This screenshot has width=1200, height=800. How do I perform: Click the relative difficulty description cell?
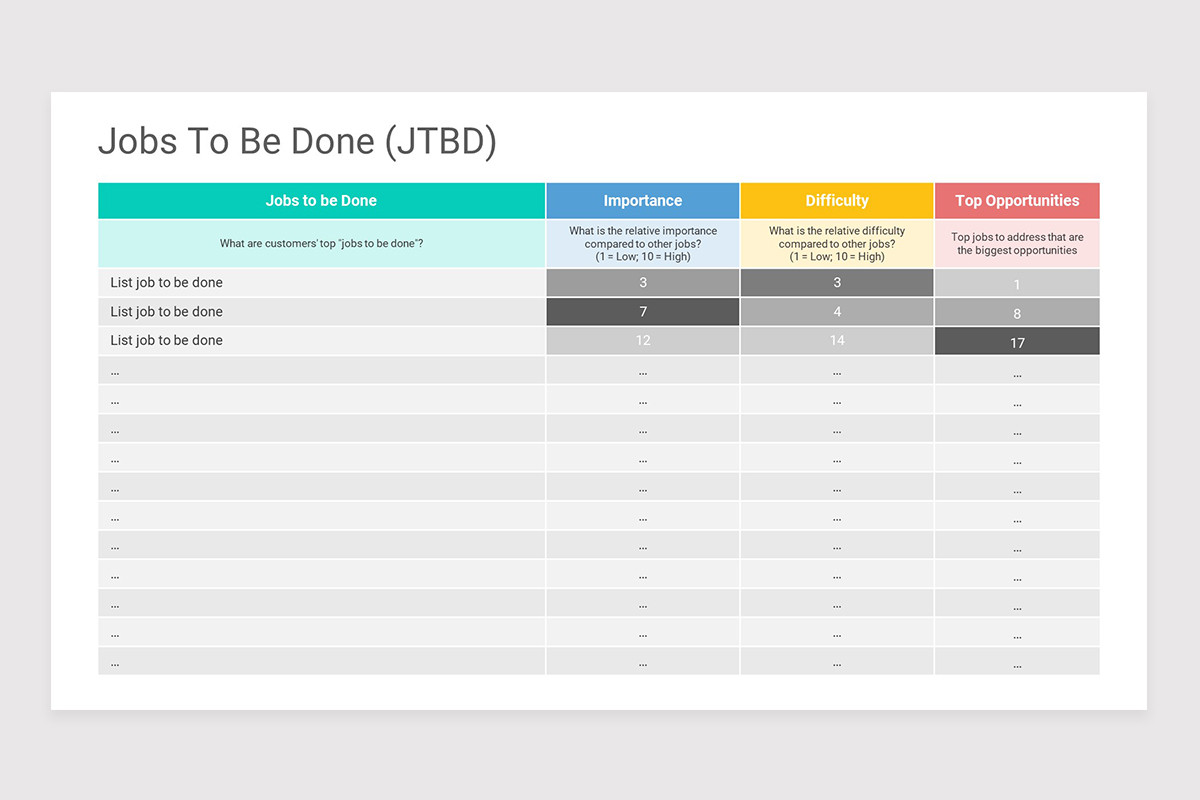(837, 244)
